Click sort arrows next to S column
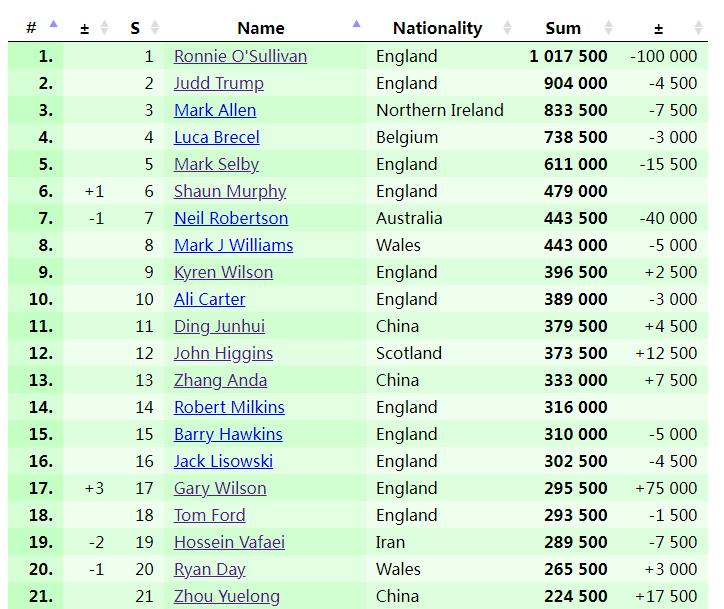Image resolution: width=724 pixels, height=609 pixels. pos(154,28)
